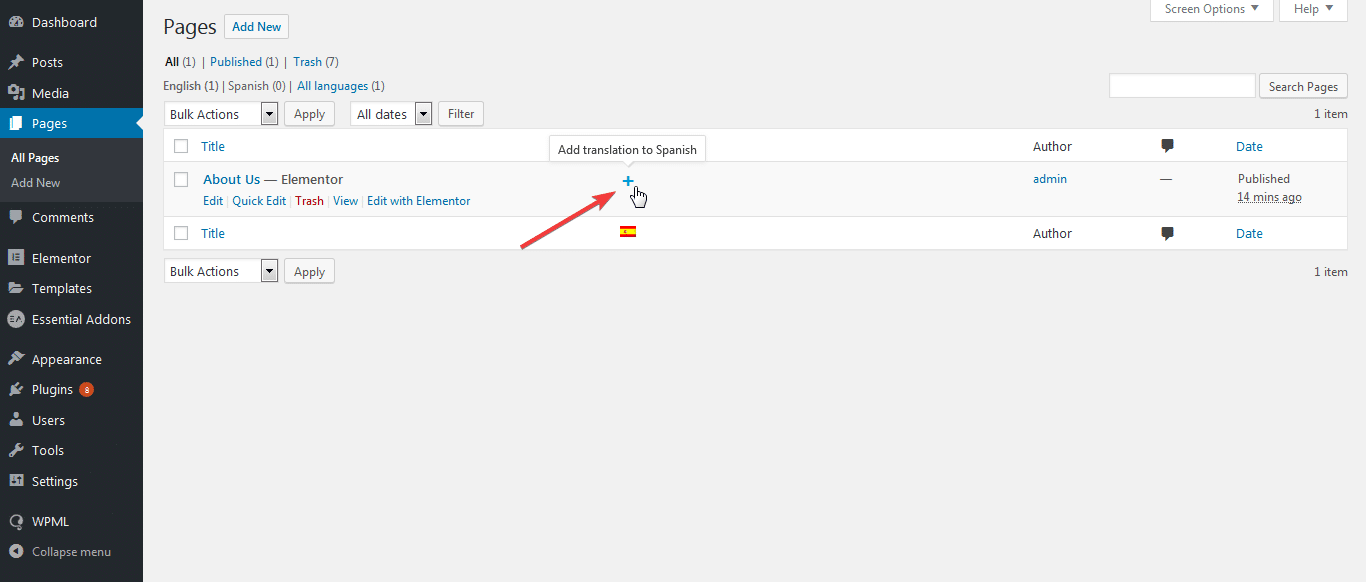Show pages in Spanish language filter
Viewport: 1366px width, 582px height.
(248, 85)
